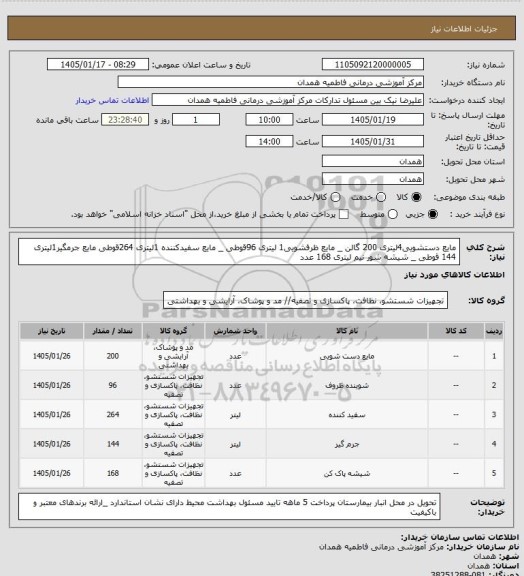This screenshot has height=576, width=524.
Task: Click need date 1405/01/26 for شیشه پاک کن
Action: point(51,474)
